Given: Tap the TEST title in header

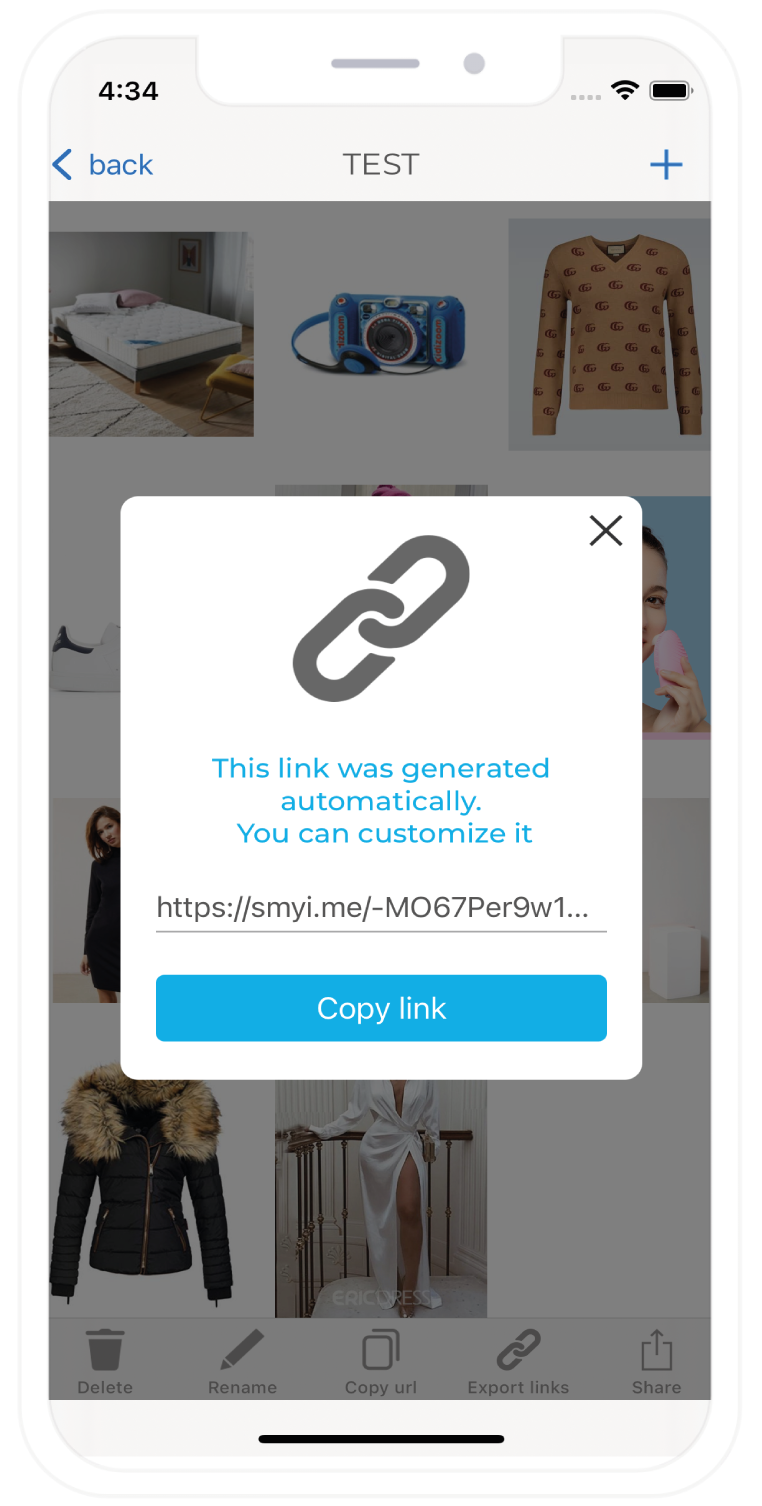Looking at the screenshot, I should (x=381, y=164).
